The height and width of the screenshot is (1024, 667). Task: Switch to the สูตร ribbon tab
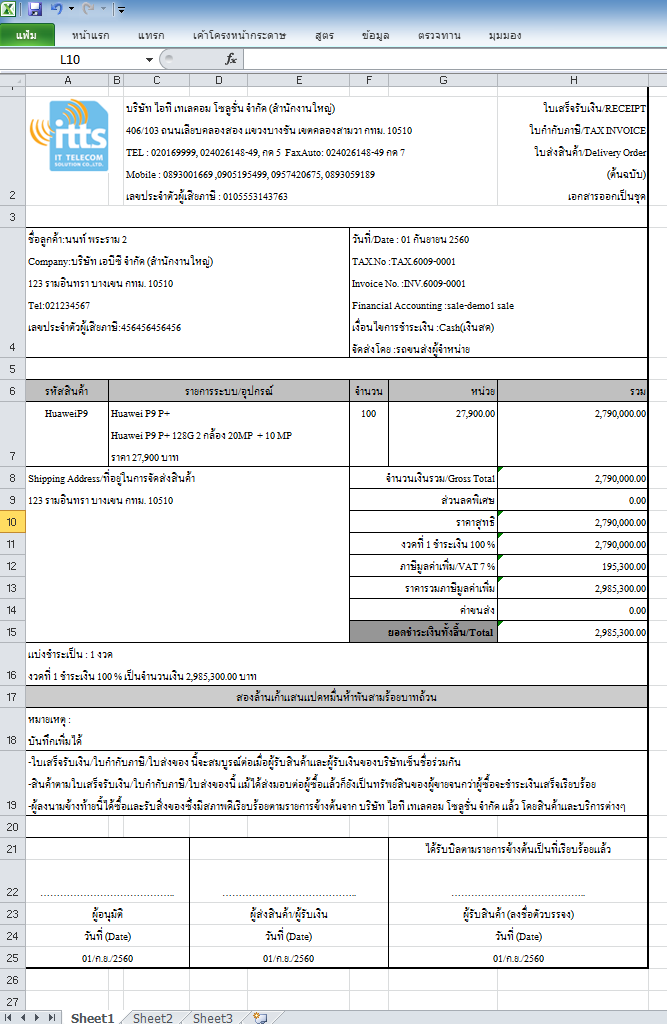[x=325, y=35]
